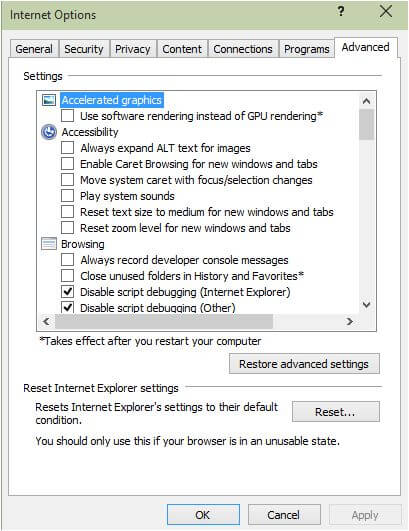Click the settings list scroll down arrow
The height and width of the screenshot is (531, 409).
tap(366, 305)
